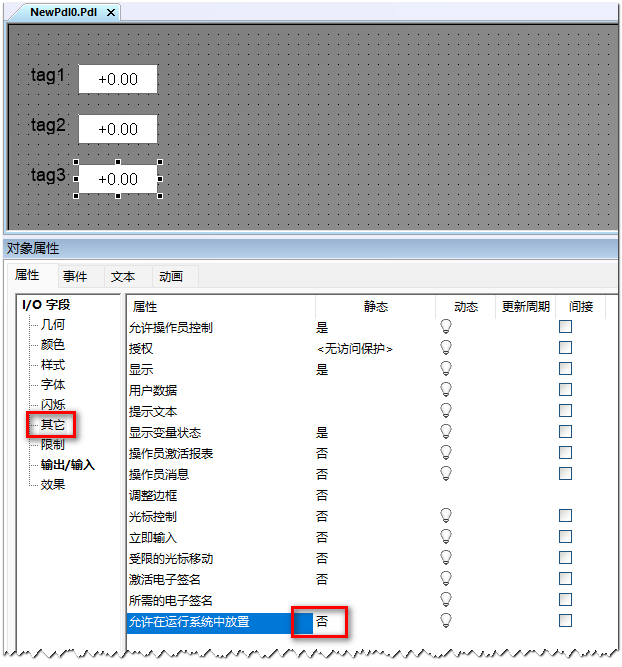Click the lightbulb icon for 光标控制
This screenshot has width=622, height=667.
pos(446,516)
